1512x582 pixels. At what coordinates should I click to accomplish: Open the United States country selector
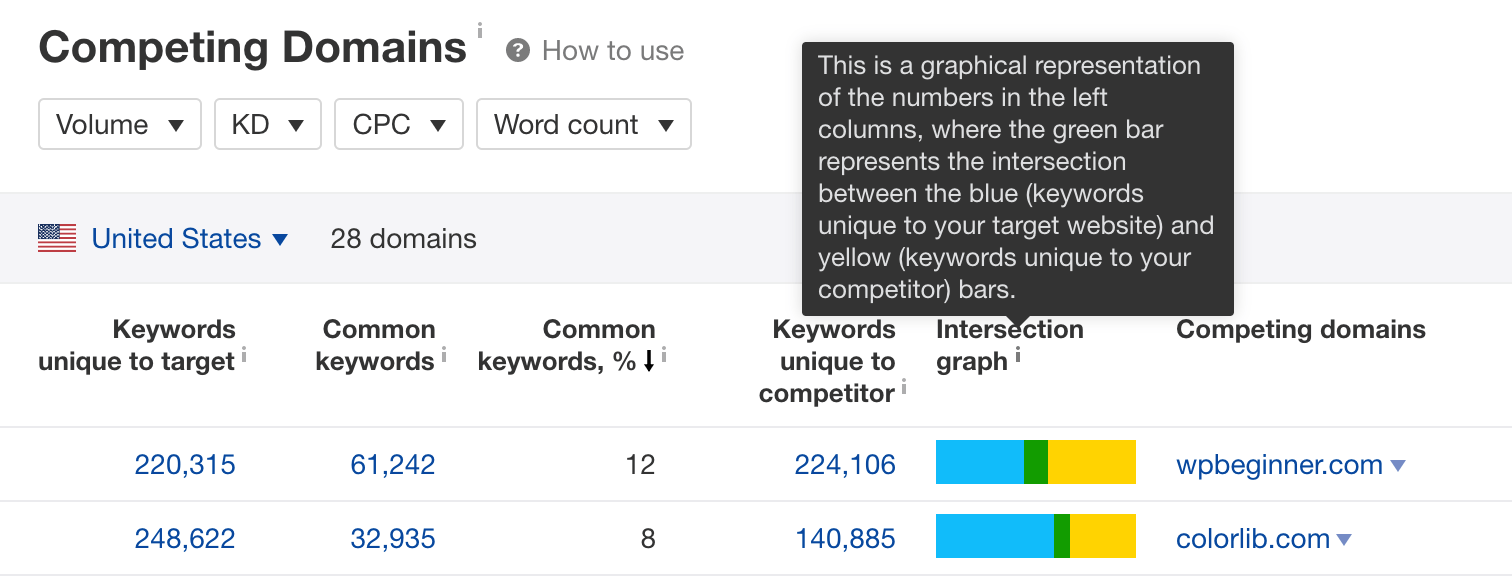(x=190, y=238)
